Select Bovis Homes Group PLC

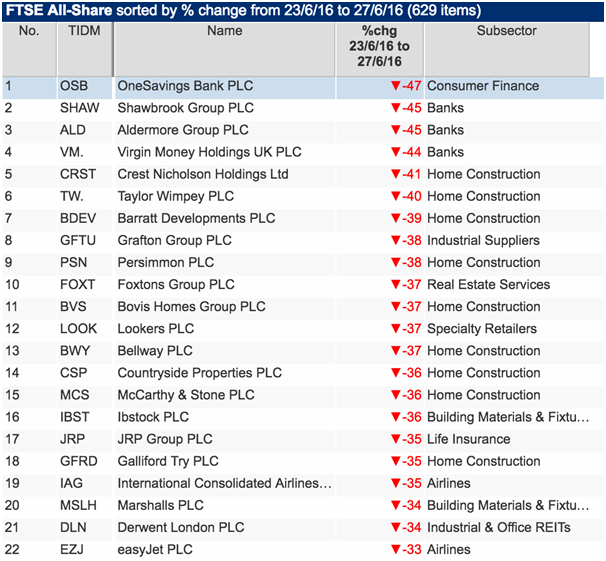coord(191,306)
